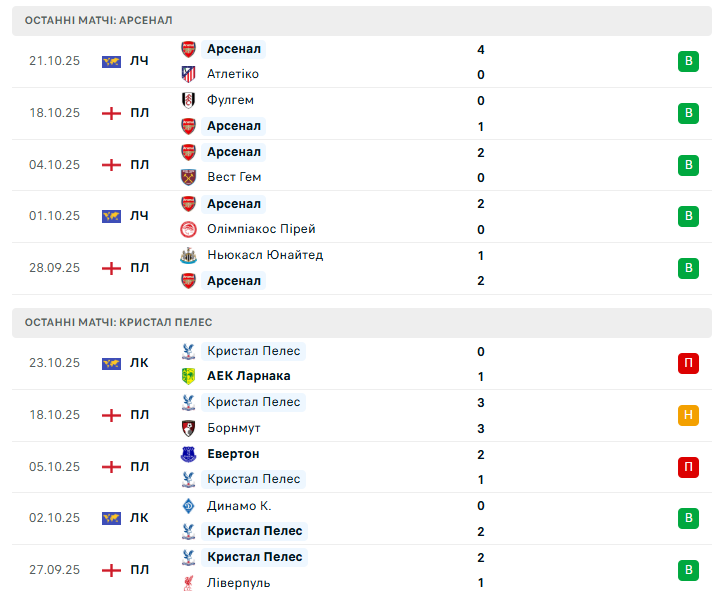Click the Liverpool club crest icon
The width and height of the screenshot is (720, 601).
pos(188,583)
